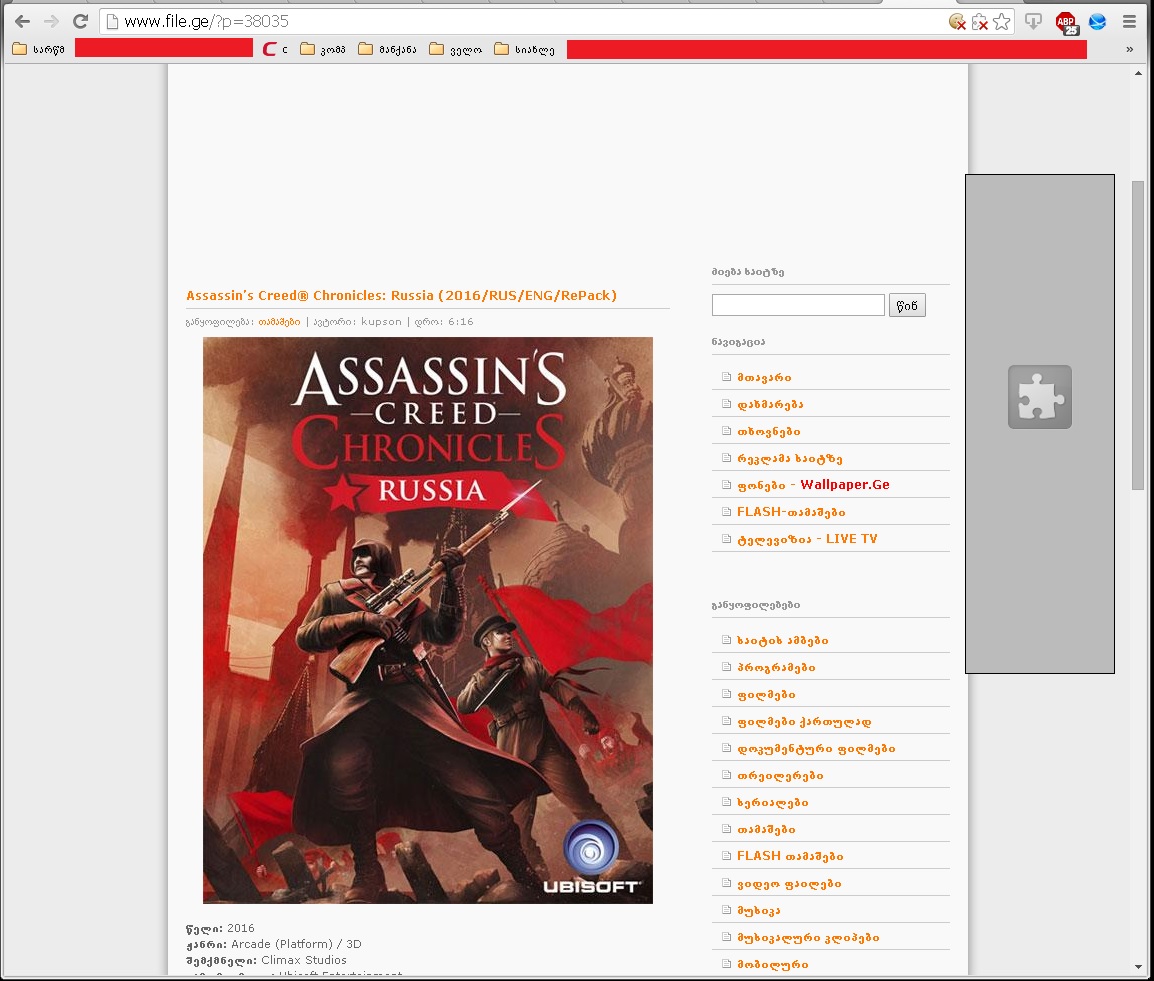The width and height of the screenshot is (1154, 981).
Task: Open the 'სახლე' bookmarks folder
Action: coord(524,49)
